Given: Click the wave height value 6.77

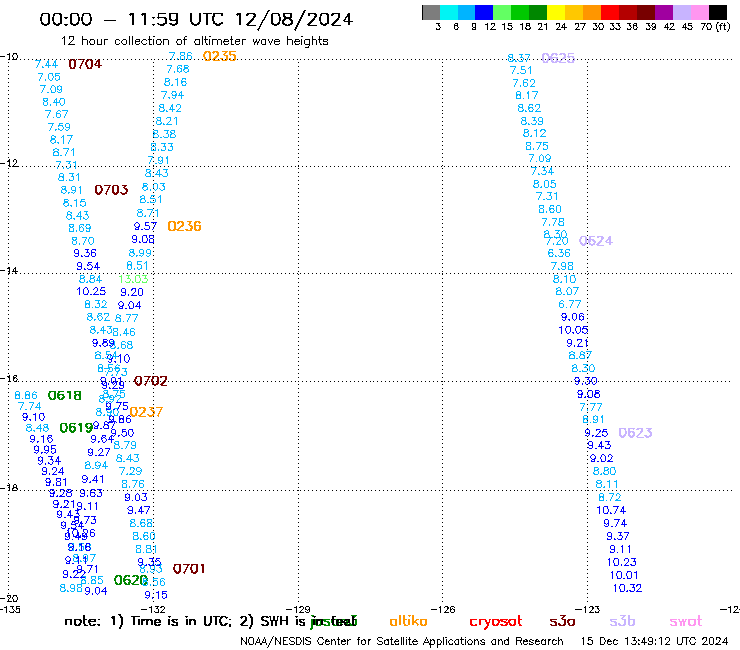Looking at the screenshot, I should 570,304.
